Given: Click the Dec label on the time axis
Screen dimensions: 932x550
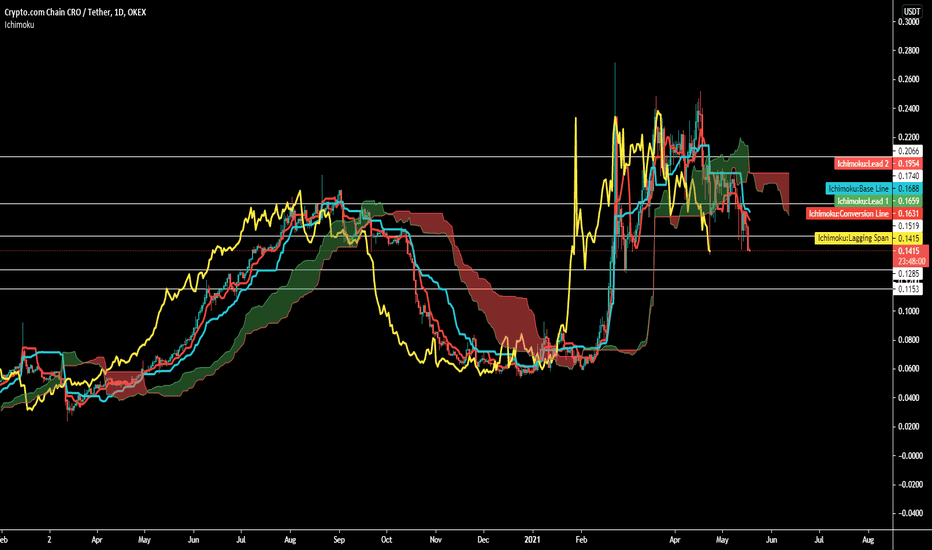Looking at the screenshot, I should (x=483, y=540).
